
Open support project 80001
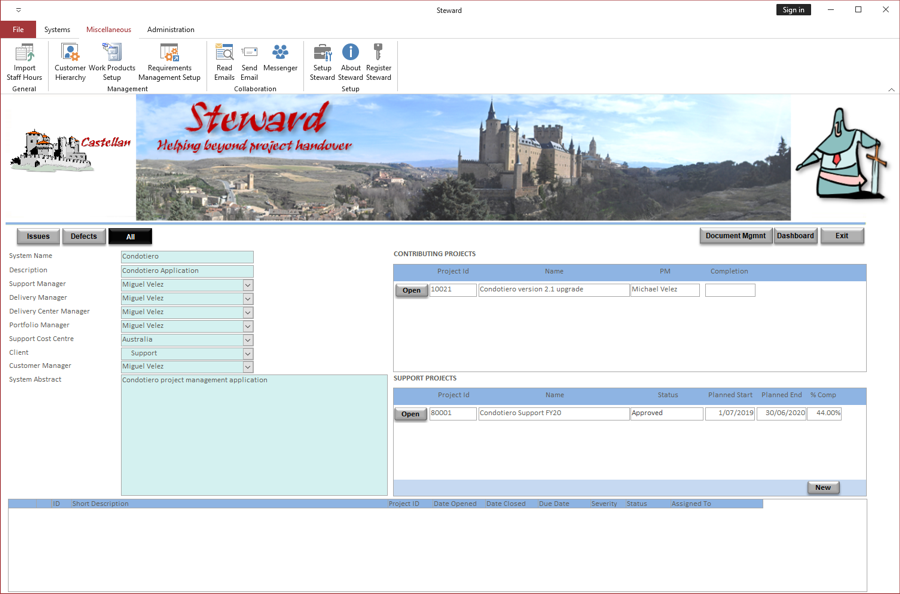[410, 414]
